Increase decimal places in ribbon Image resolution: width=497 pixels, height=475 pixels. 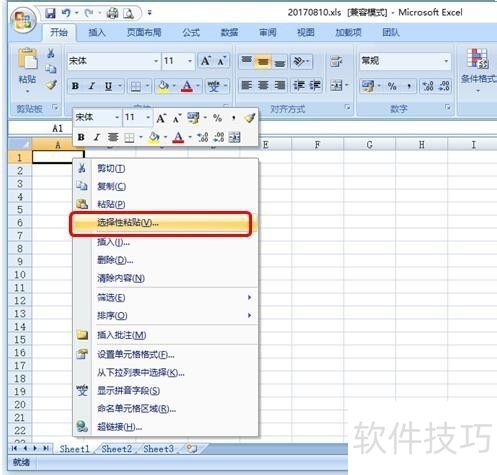[428, 86]
